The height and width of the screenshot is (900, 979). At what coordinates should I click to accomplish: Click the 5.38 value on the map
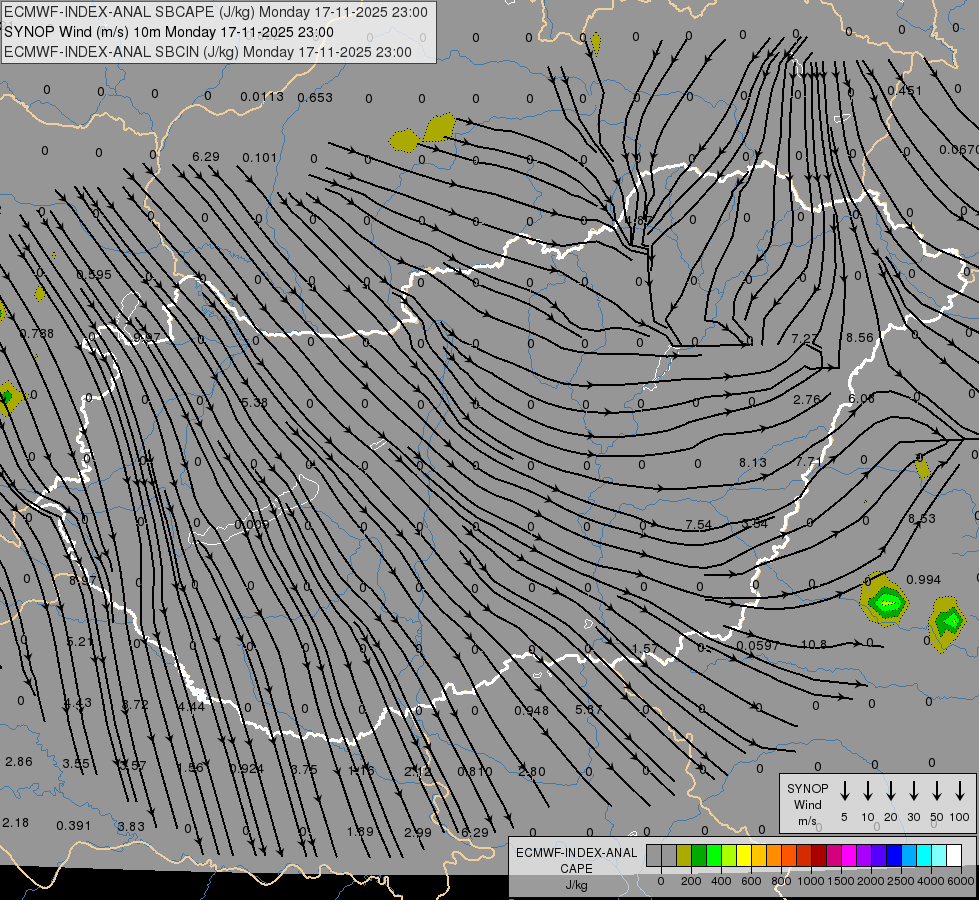click(x=255, y=402)
